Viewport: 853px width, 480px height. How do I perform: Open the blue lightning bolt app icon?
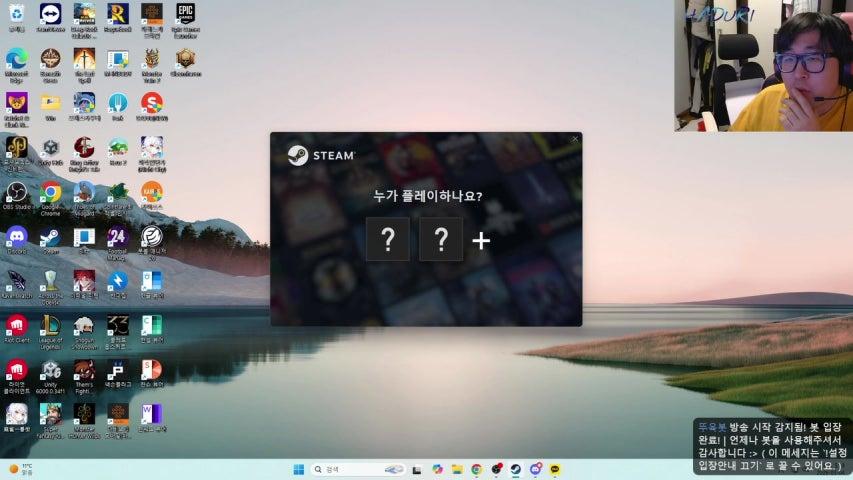[118, 285]
